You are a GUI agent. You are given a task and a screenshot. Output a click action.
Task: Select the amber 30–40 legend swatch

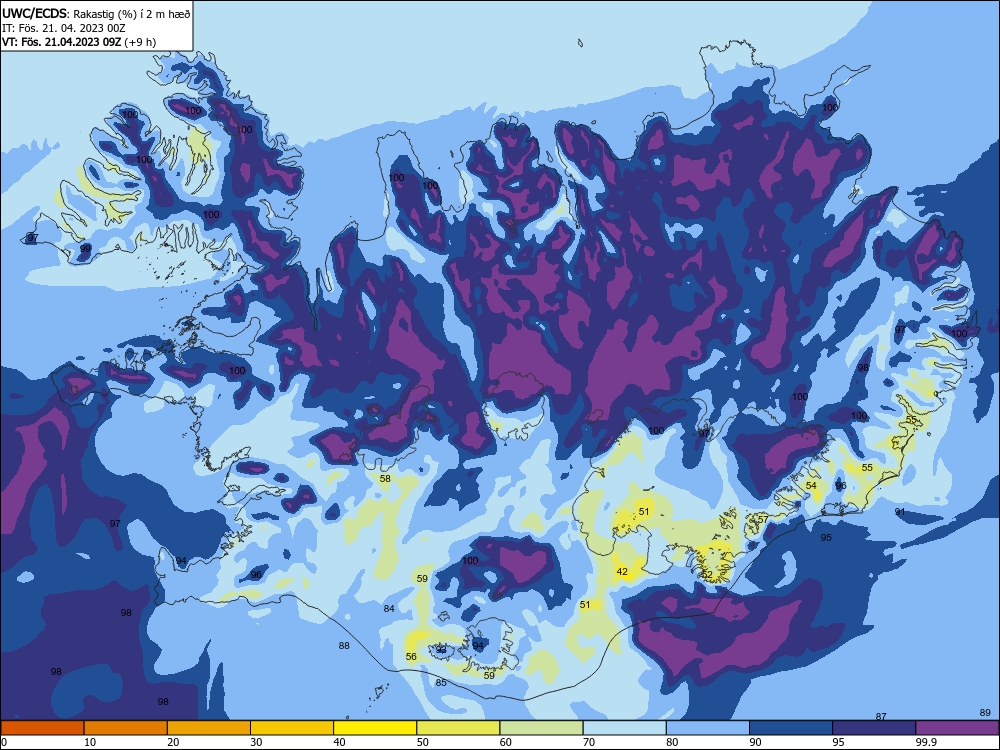(292, 728)
